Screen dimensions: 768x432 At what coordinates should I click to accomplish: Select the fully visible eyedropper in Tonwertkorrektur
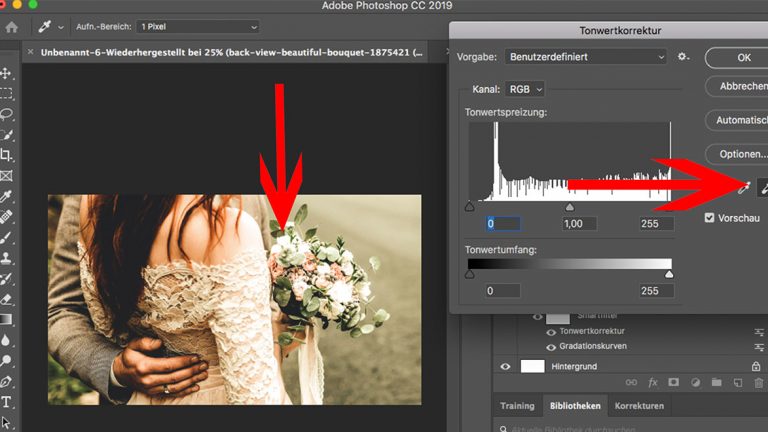pos(744,188)
